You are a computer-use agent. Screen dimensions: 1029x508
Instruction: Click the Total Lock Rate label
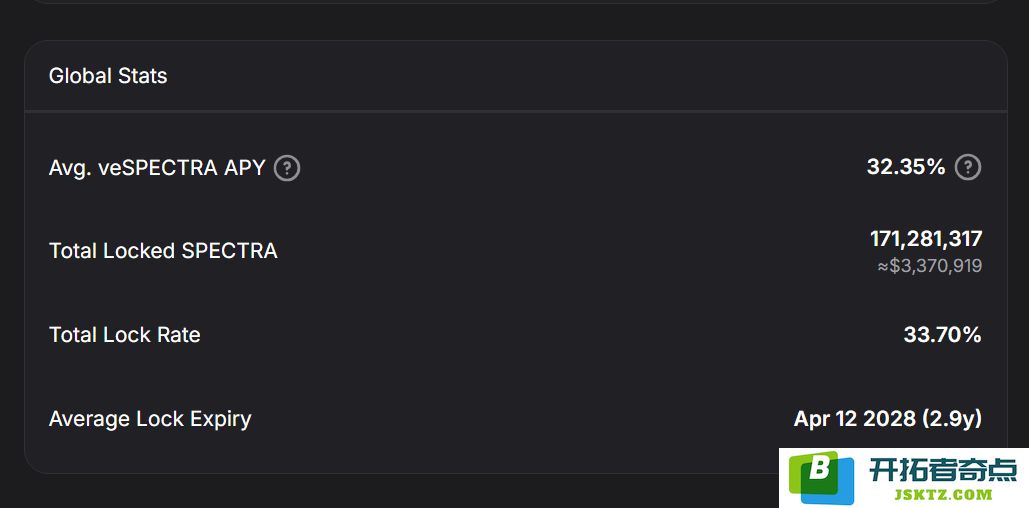click(x=125, y=335)
